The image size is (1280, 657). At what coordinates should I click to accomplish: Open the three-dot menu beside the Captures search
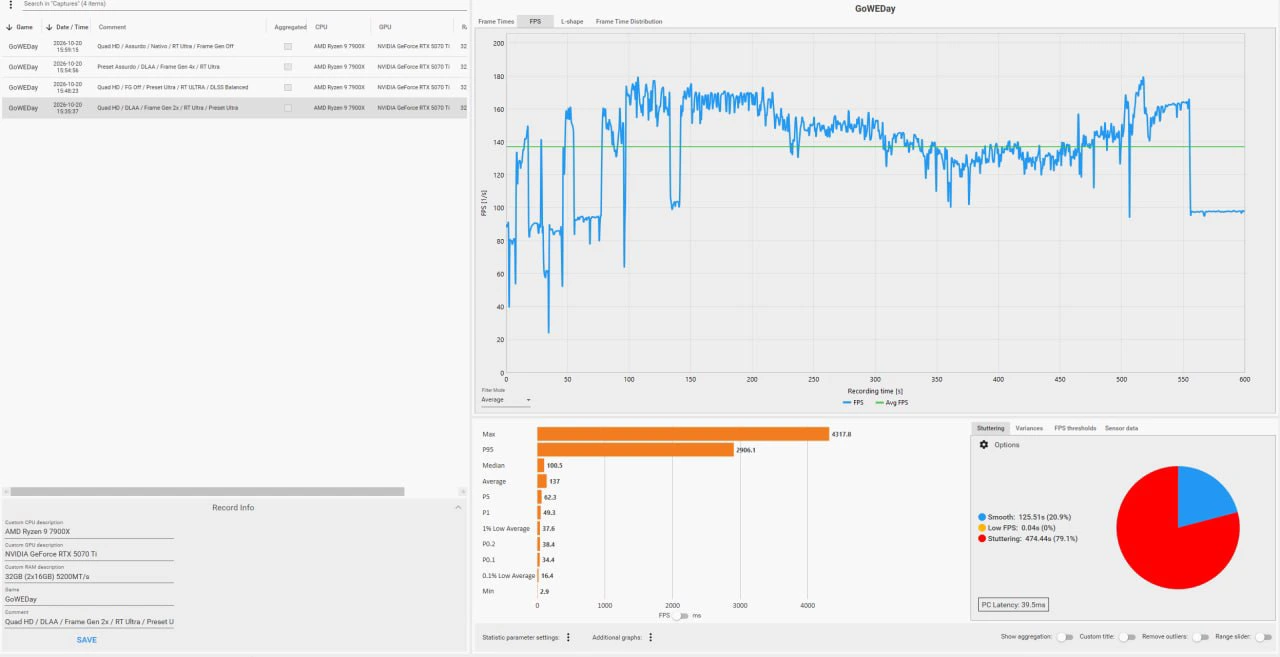point(10,4)
